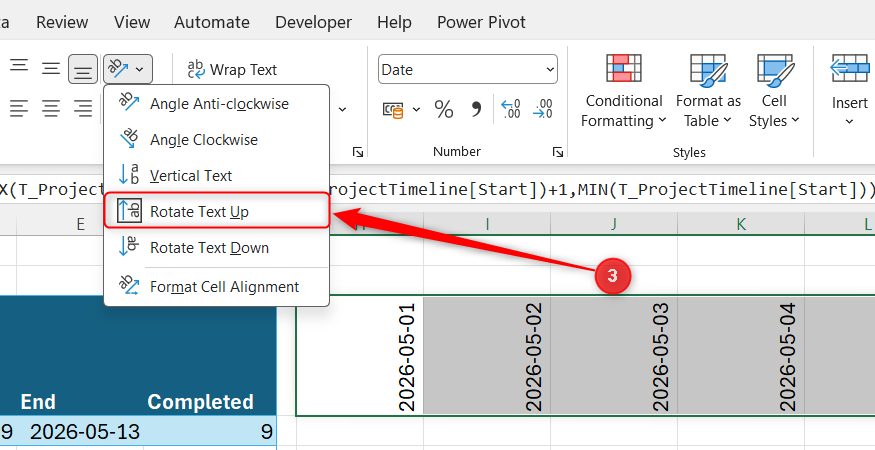Open the Review ribbon tab
The width and height of the screenshot is (875, 450).
[x=62, y=22]
